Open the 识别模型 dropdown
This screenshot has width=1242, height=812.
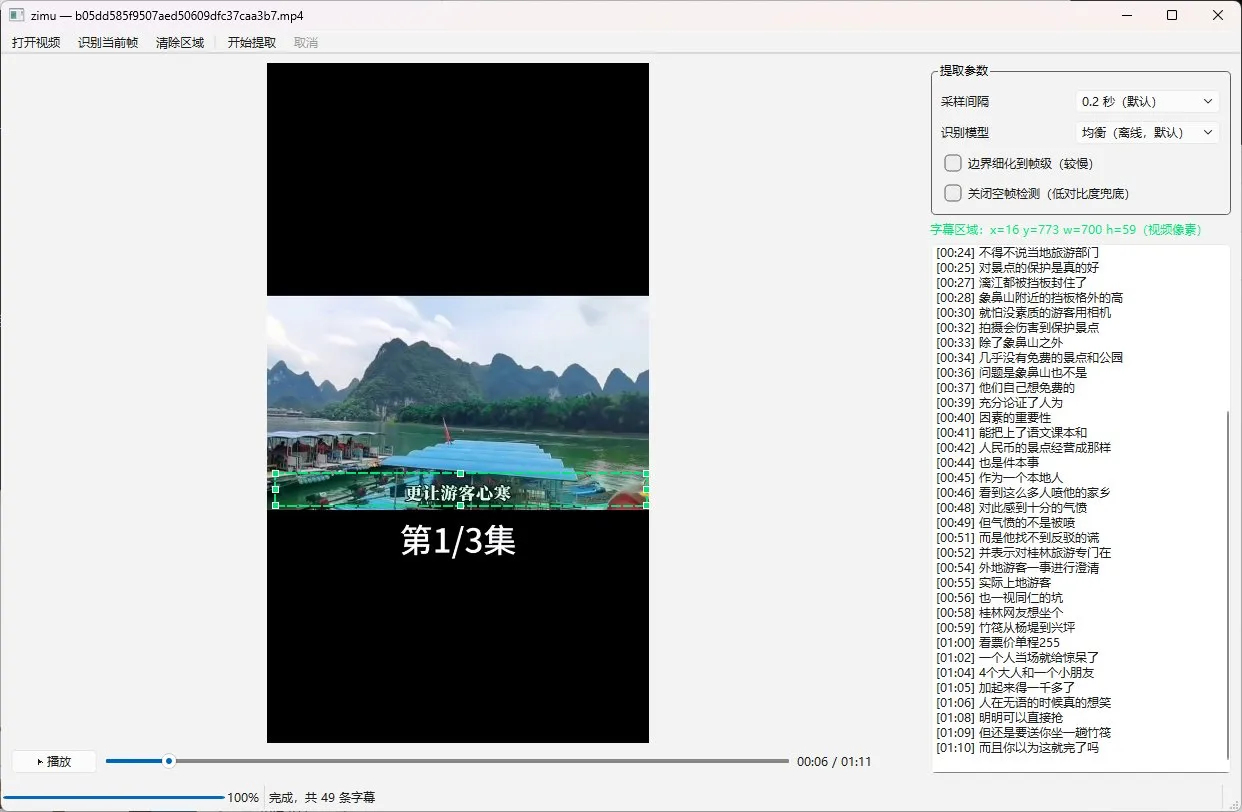tap(1147, 132)
